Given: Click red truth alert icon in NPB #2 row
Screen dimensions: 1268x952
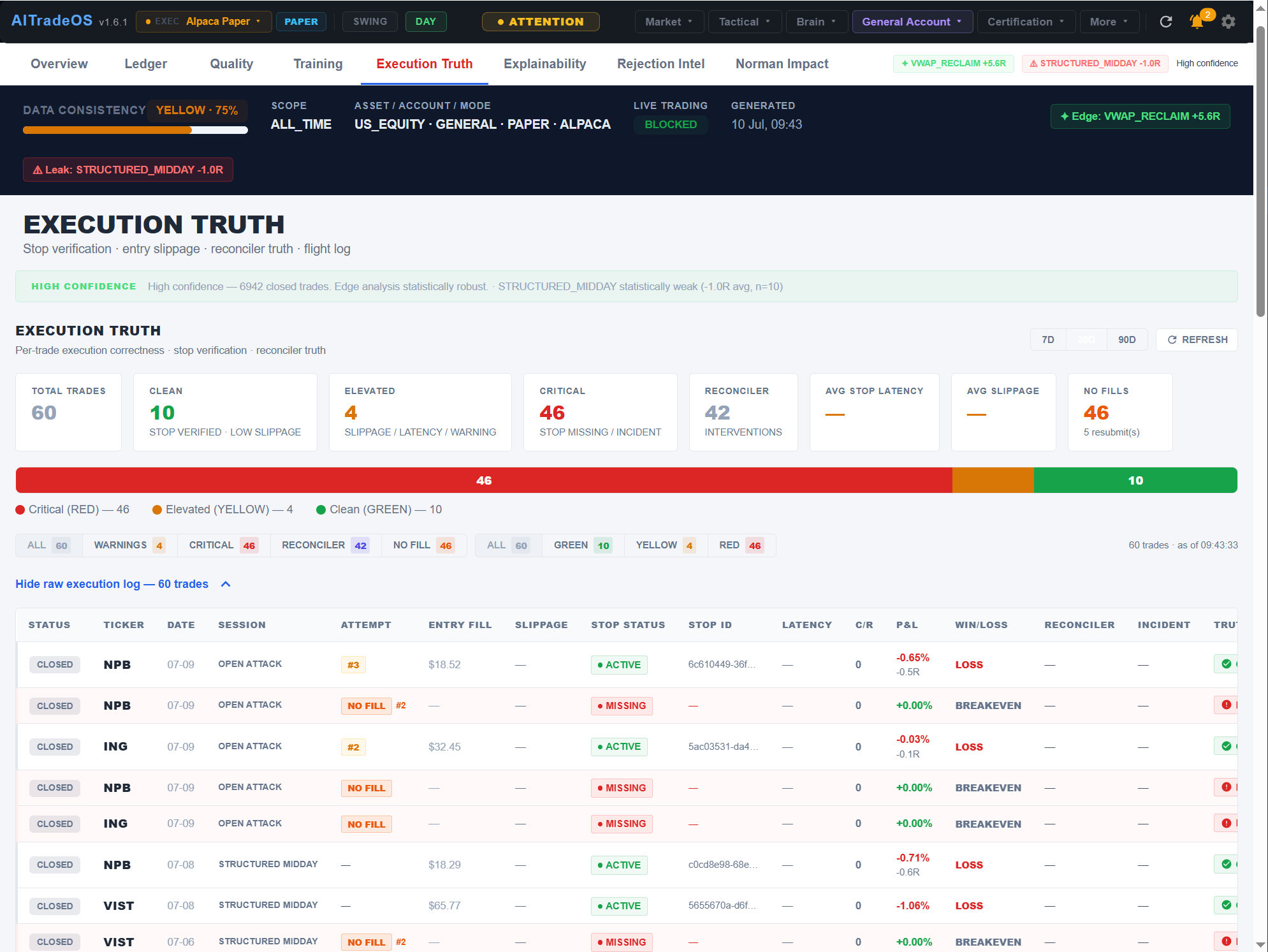Looking at the screenshot, I should click(1226, 705).
